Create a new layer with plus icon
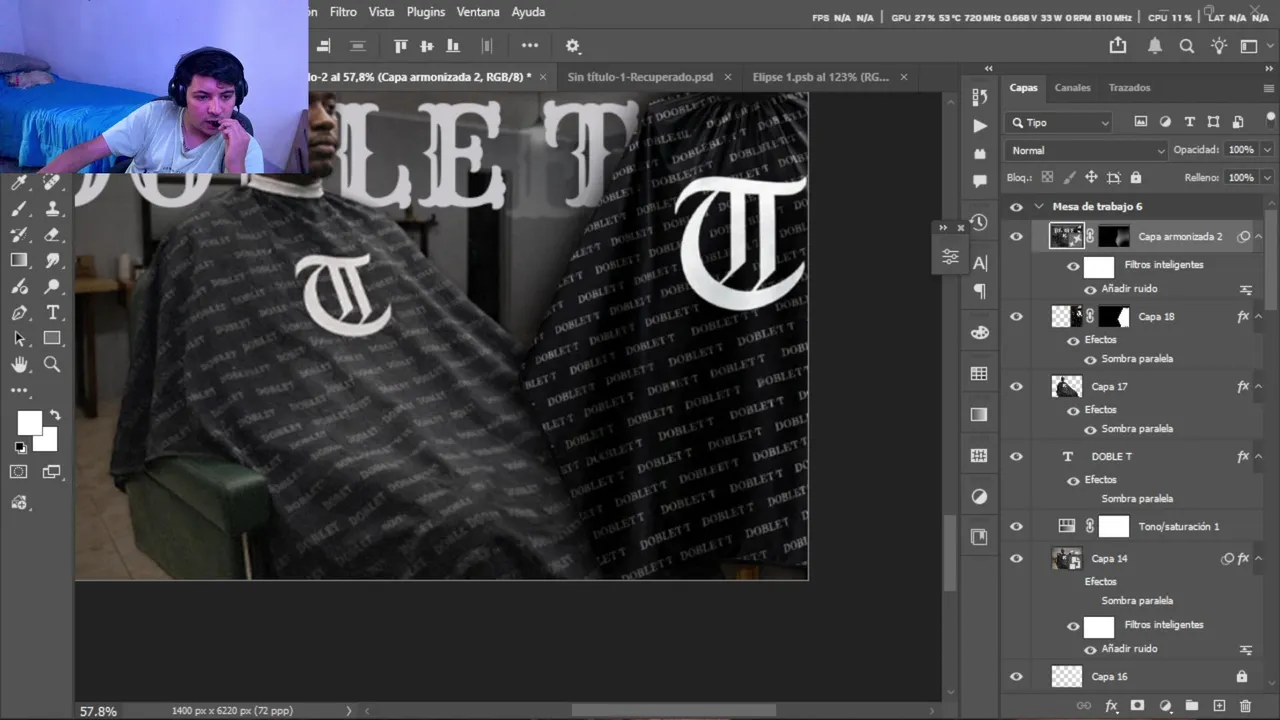 coord(1219,706)
